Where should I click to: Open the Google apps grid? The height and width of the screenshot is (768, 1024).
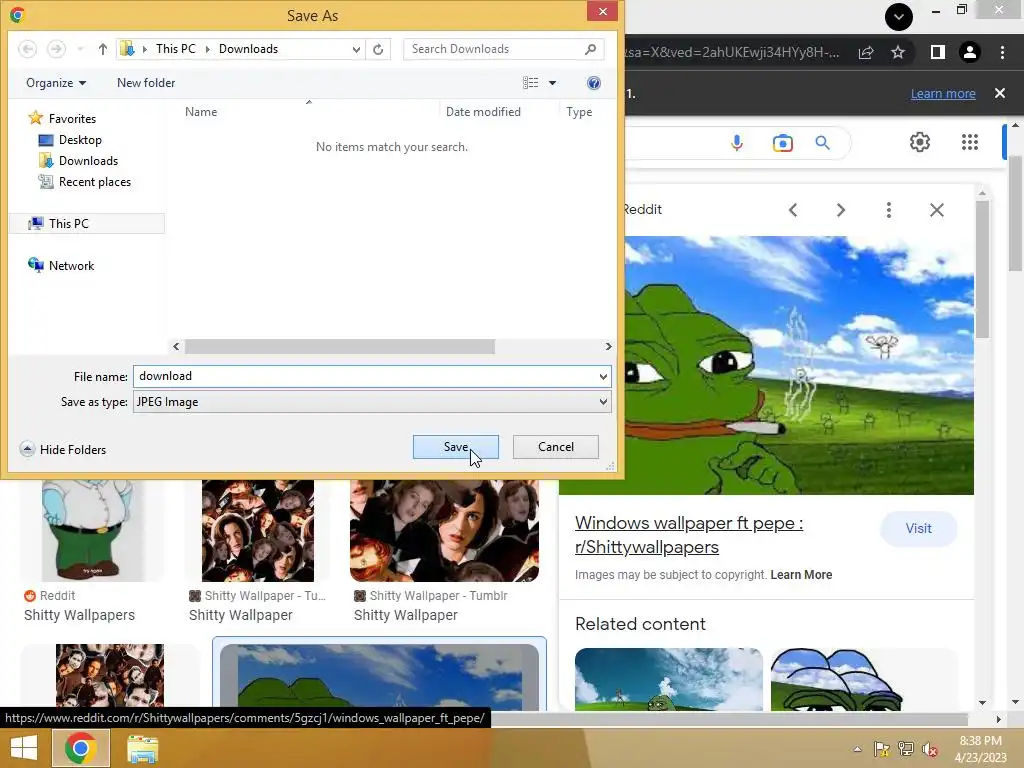click(x=970, y=142)
